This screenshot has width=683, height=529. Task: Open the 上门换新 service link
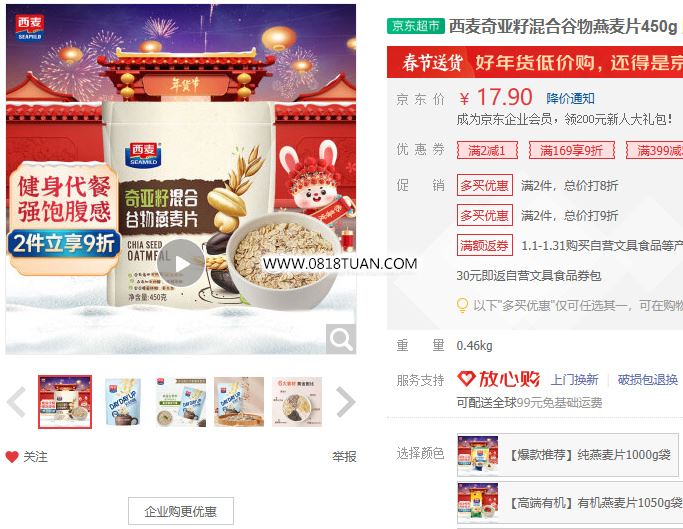tap(575, 380)
